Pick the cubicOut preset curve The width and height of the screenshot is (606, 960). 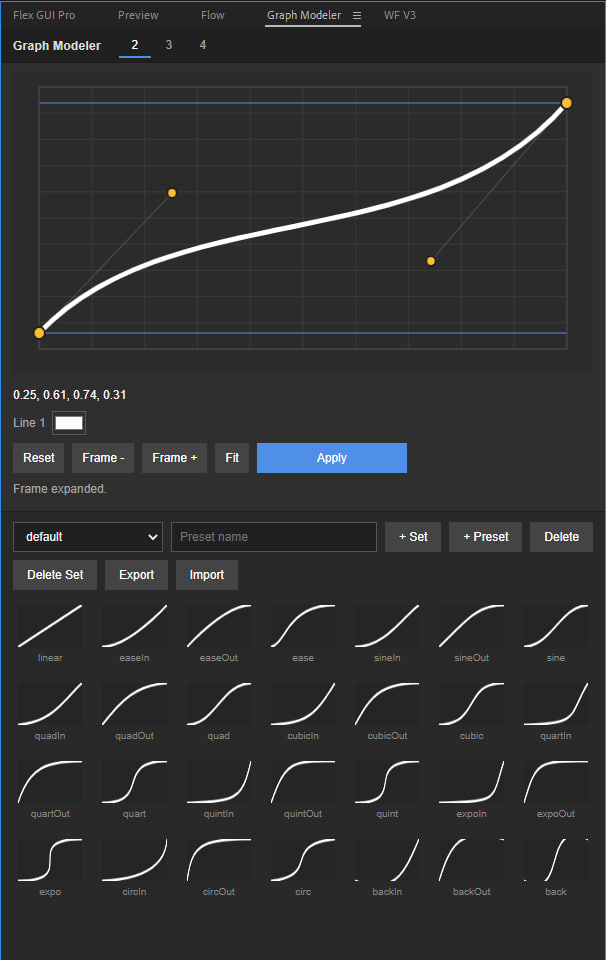(387, 704)
